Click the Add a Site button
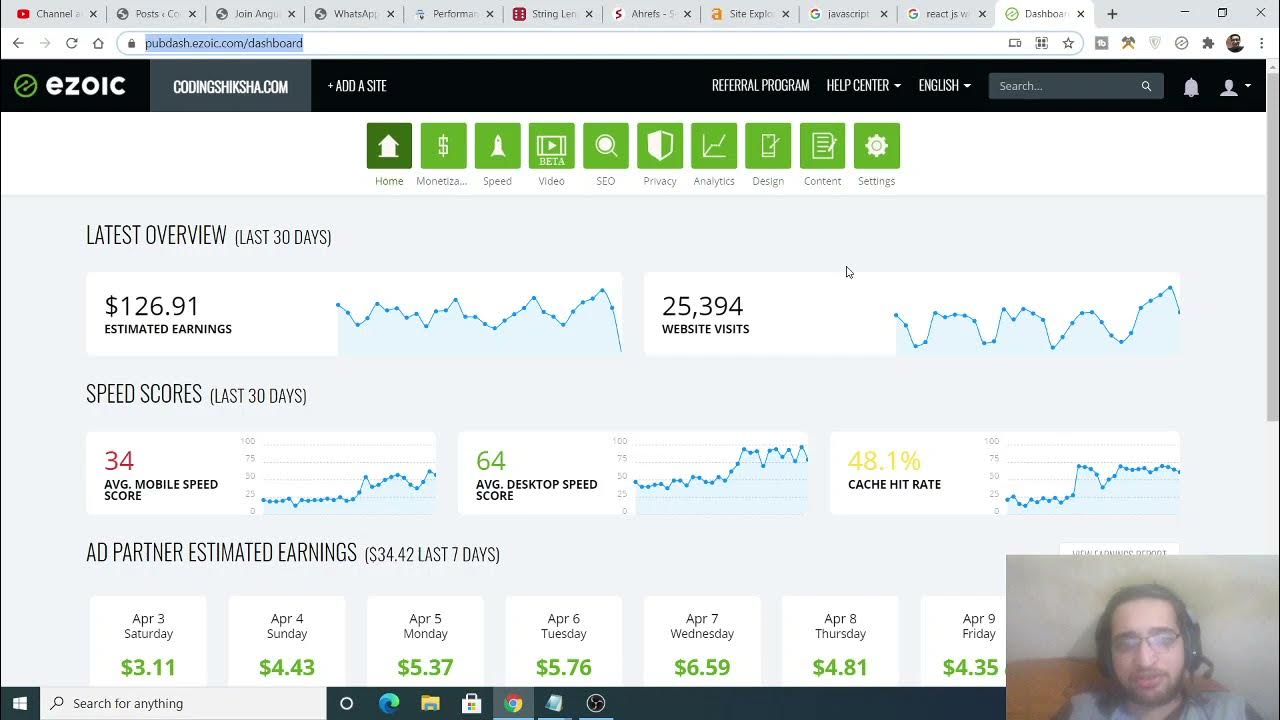Screen dimensions: 1280x720 point(357,86)
